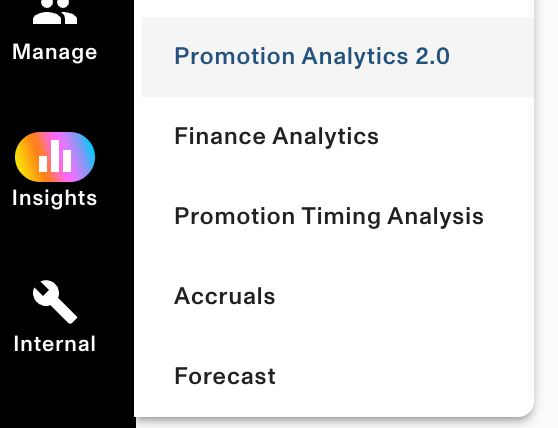Image resolution: width=558 pixels, height=428 pixels.
Task: Click the wrench head of Internal icon
Action: 46,292
